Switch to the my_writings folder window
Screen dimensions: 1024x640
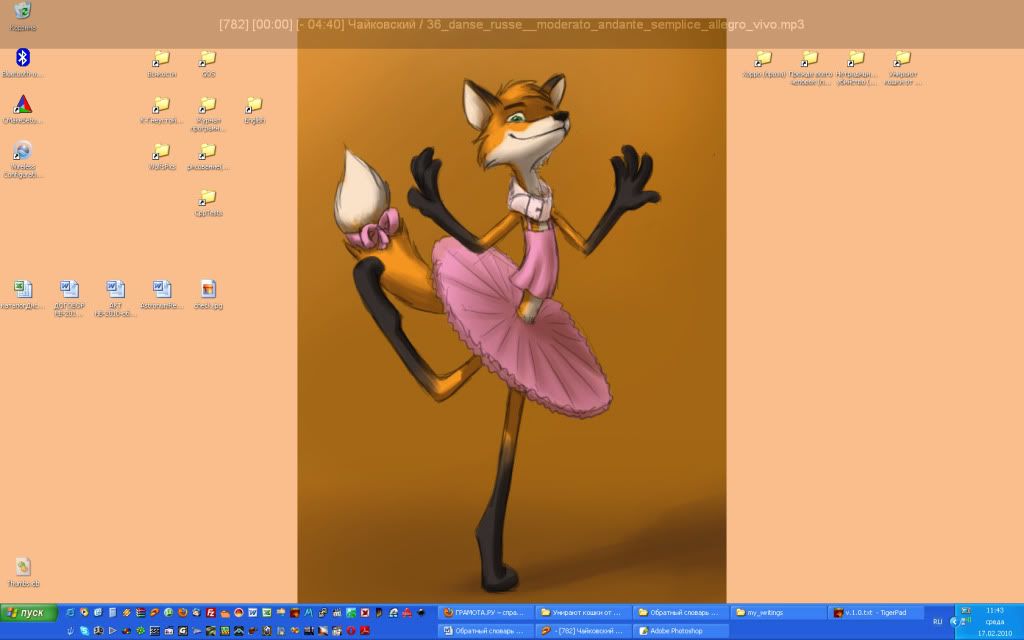pos(775,612)
